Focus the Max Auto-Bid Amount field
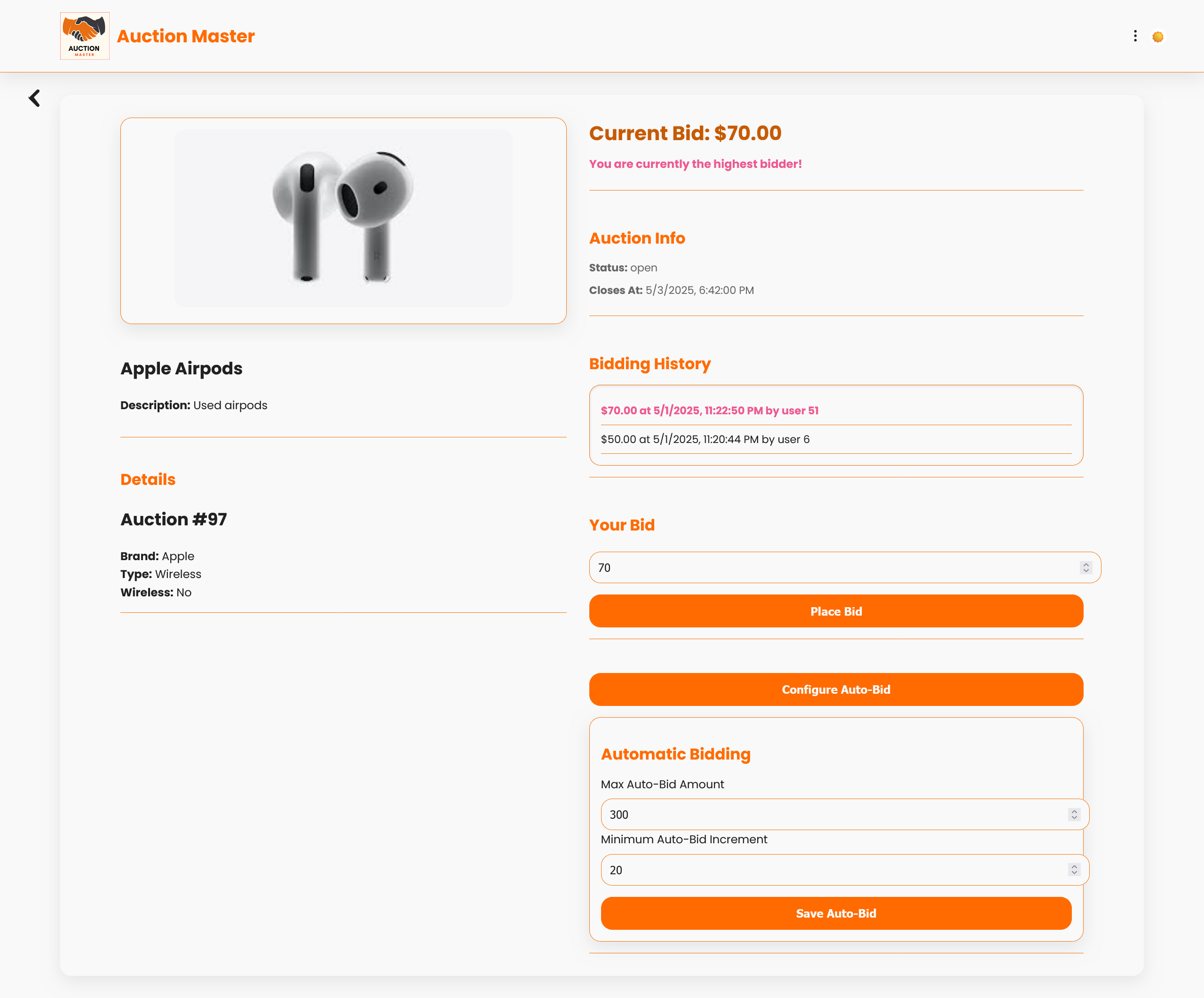This screenshot has height=998, width=1204. tap(845, 815)
